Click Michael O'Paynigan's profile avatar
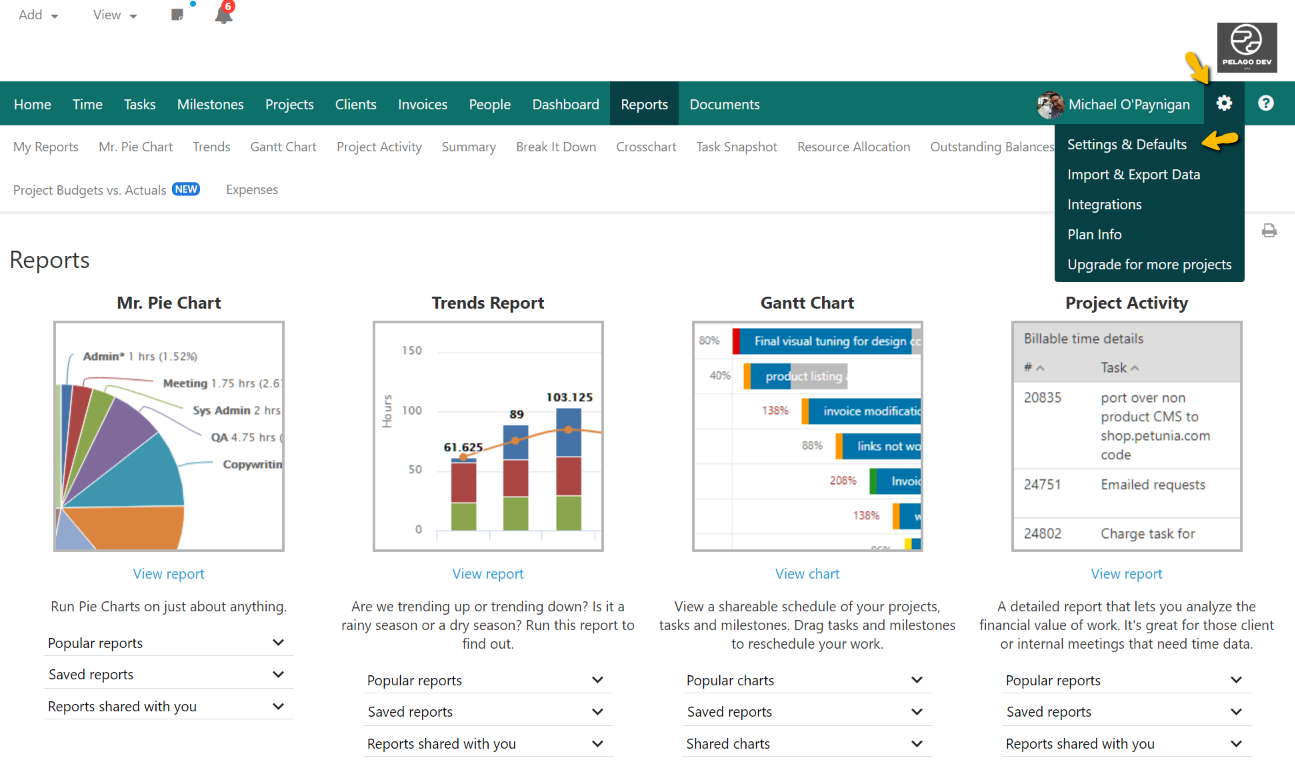Image resolution: width=1295 pixels, height=768 pixels. pyautogui.click(x=1050, y=105)
